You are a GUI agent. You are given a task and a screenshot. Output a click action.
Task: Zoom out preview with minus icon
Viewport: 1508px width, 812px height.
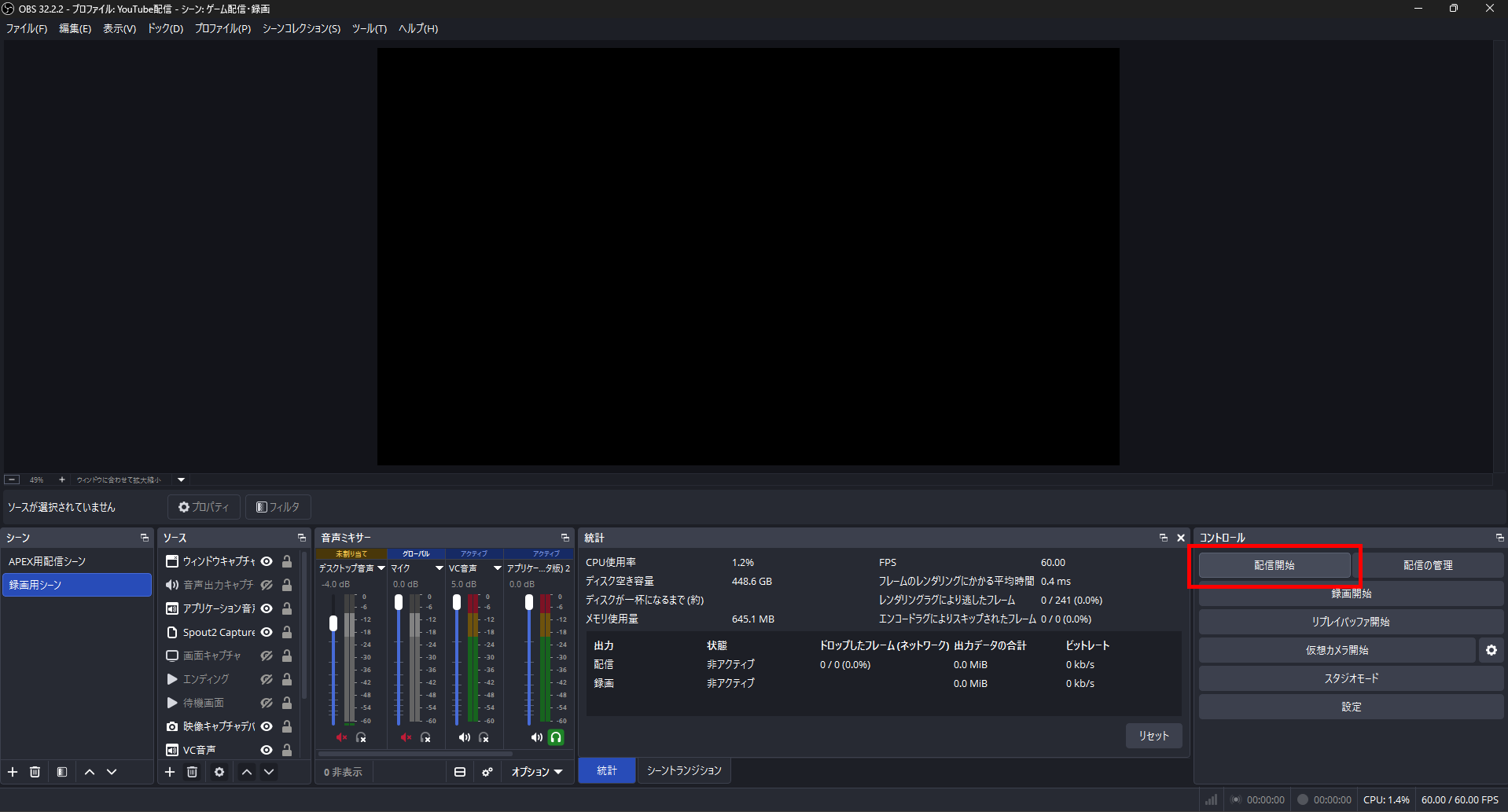coord(12,479)
